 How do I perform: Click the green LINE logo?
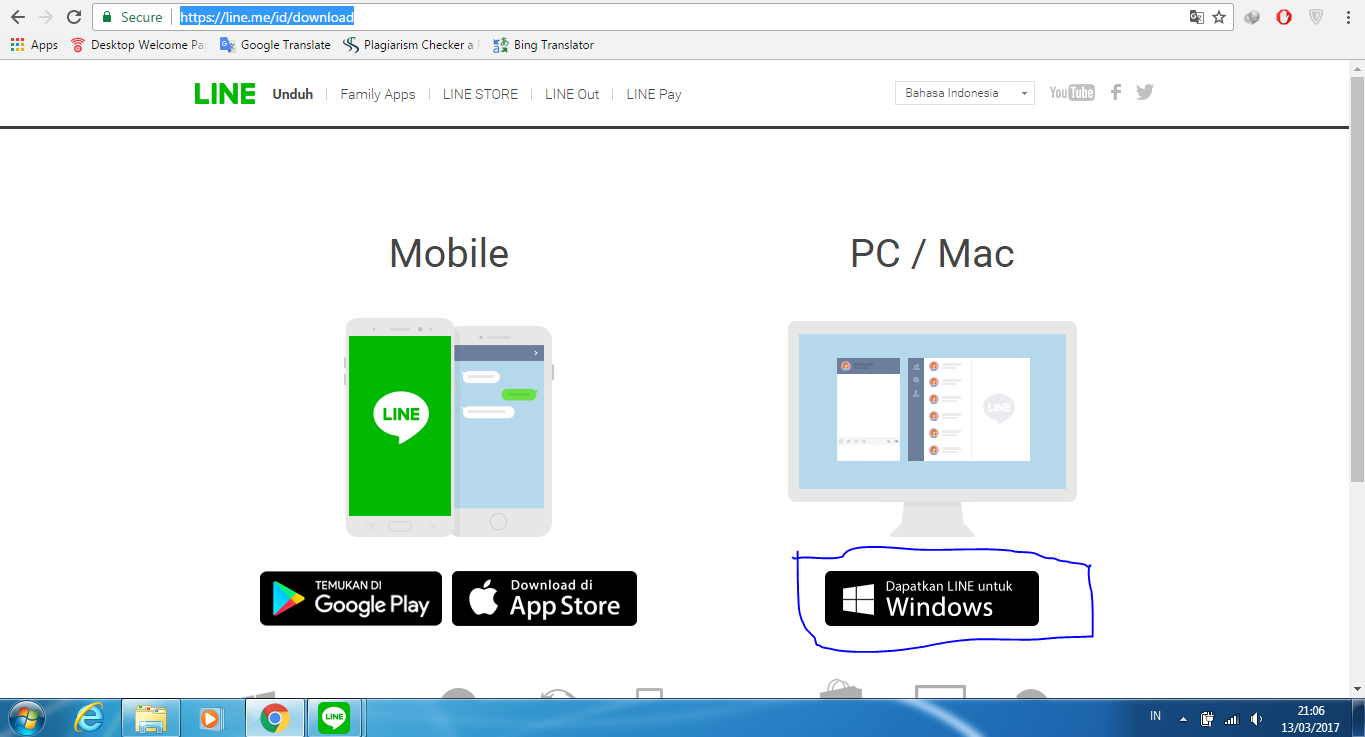[x=225, y=94]
